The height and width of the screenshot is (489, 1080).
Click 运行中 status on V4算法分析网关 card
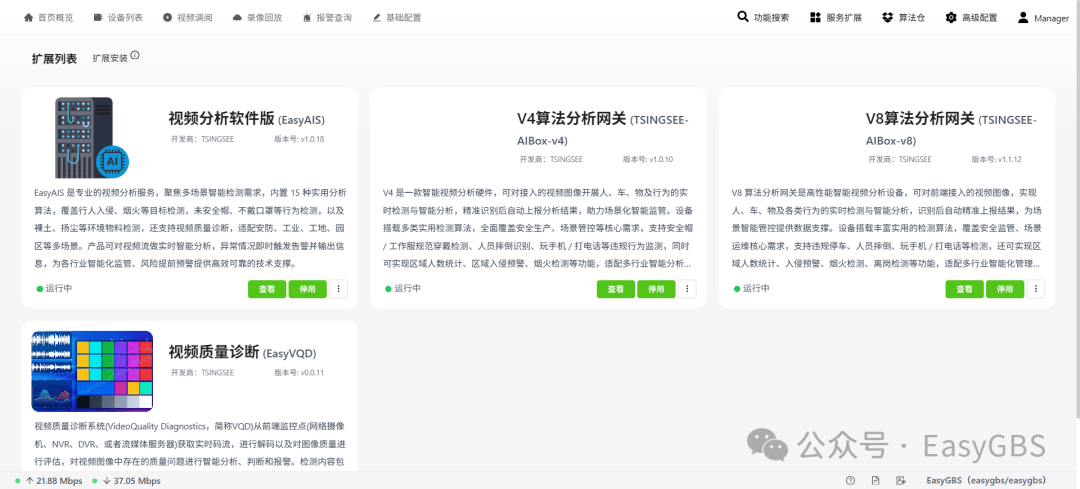(x=403, y=289)
